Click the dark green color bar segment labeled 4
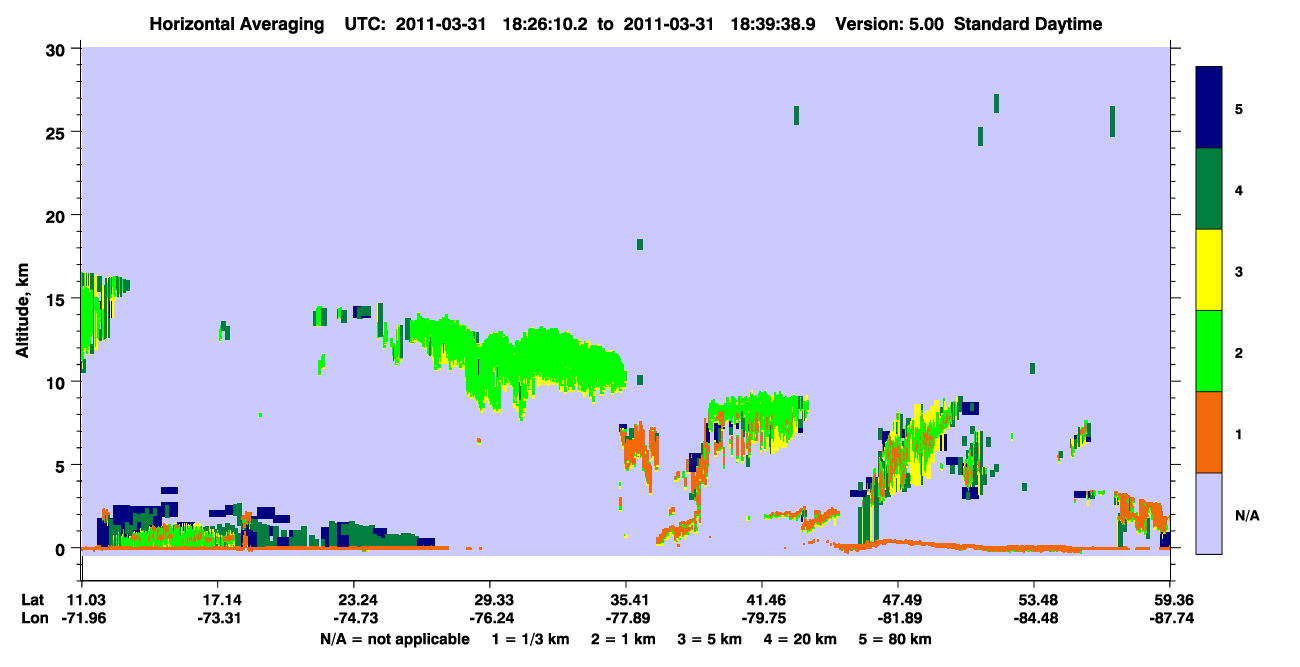The width and height of the screenshot is (1300, 667). [x=1209, y=189]
